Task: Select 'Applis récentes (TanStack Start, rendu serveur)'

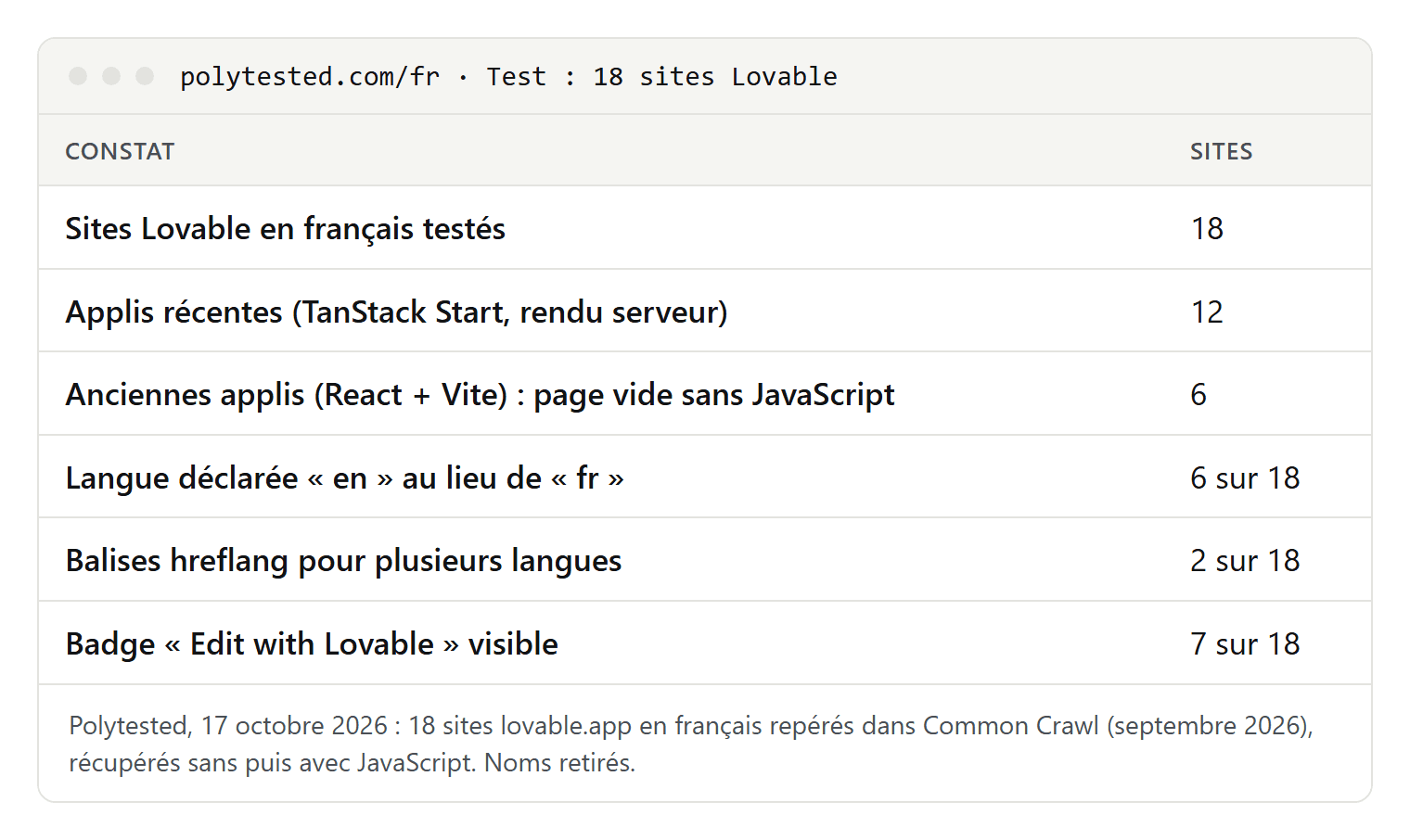Action: [396, 312]
